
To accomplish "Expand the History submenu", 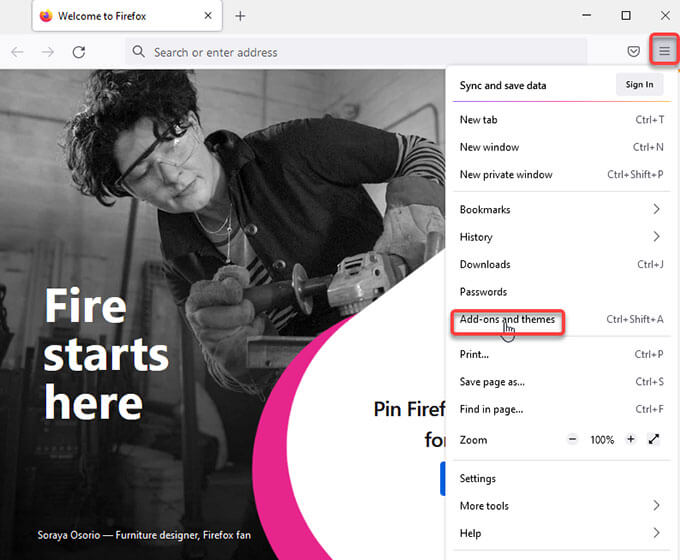I will (561, 237).
